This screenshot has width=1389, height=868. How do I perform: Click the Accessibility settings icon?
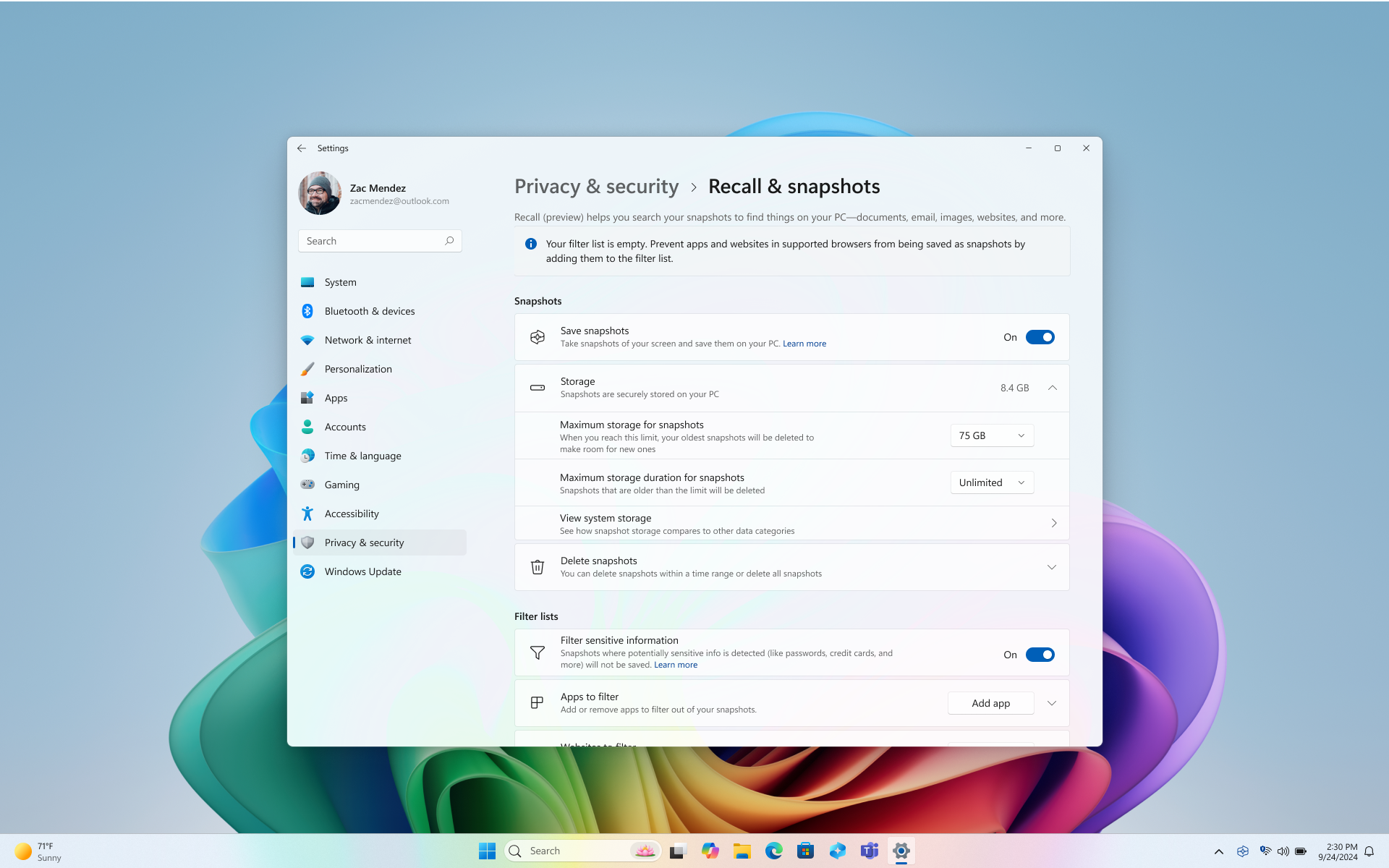(x=307, y=513)
